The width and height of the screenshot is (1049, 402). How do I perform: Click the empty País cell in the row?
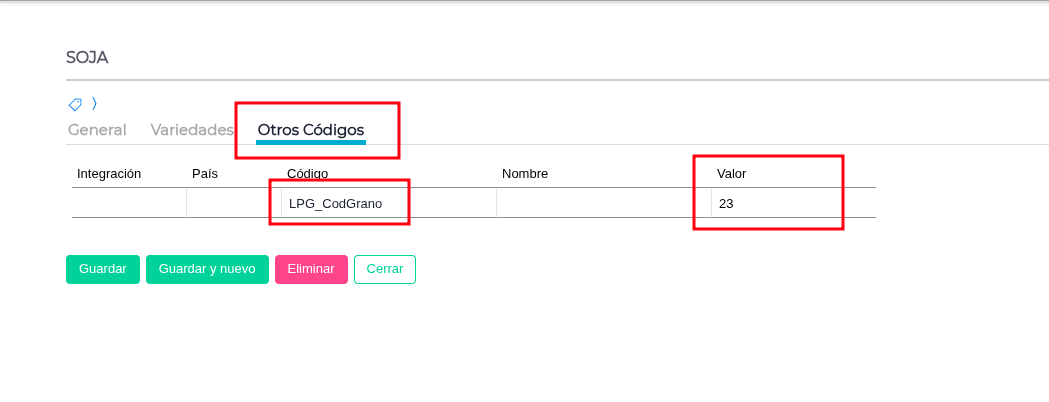(233, 203)
